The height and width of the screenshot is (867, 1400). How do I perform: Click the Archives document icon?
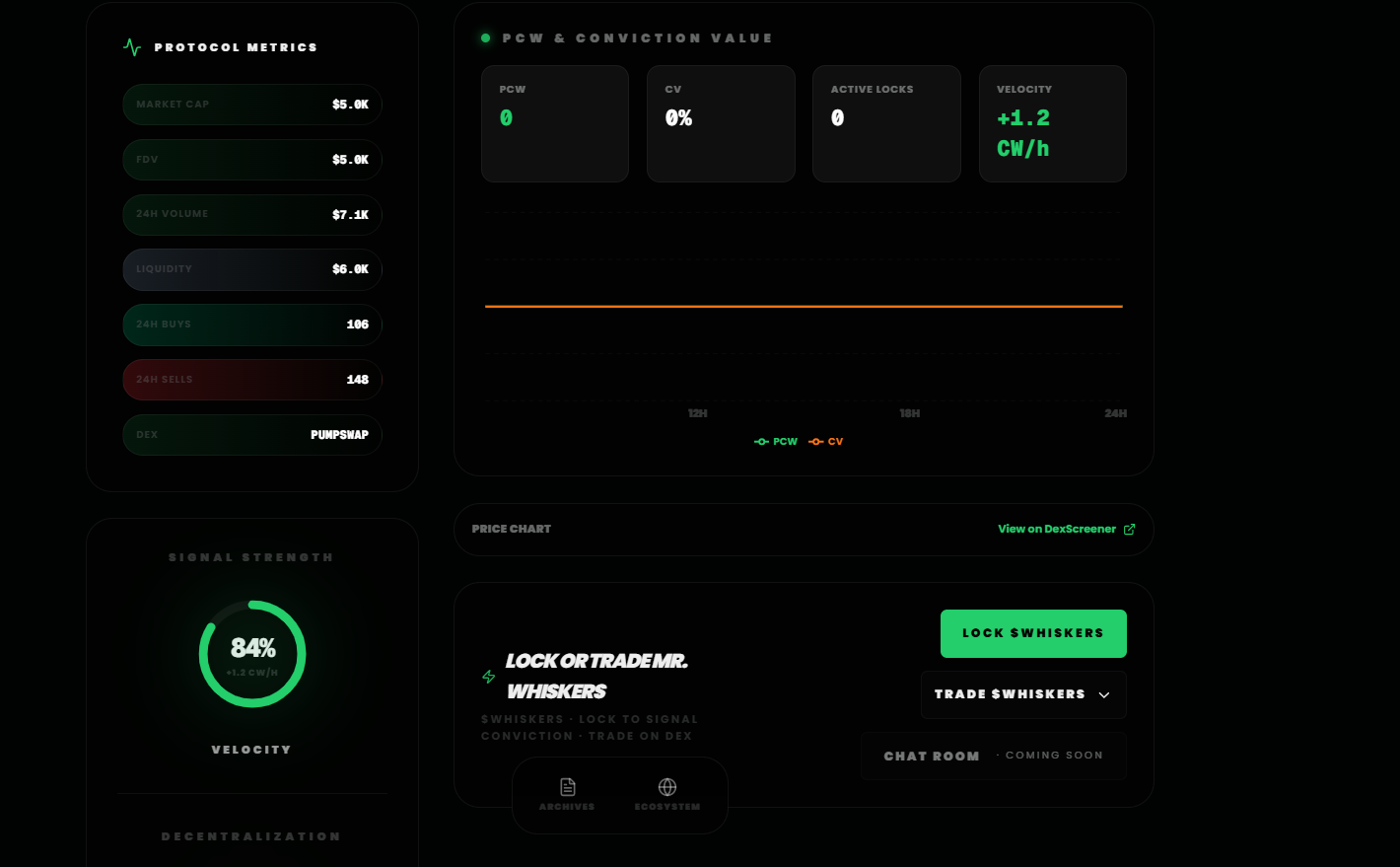coord(568,787)
